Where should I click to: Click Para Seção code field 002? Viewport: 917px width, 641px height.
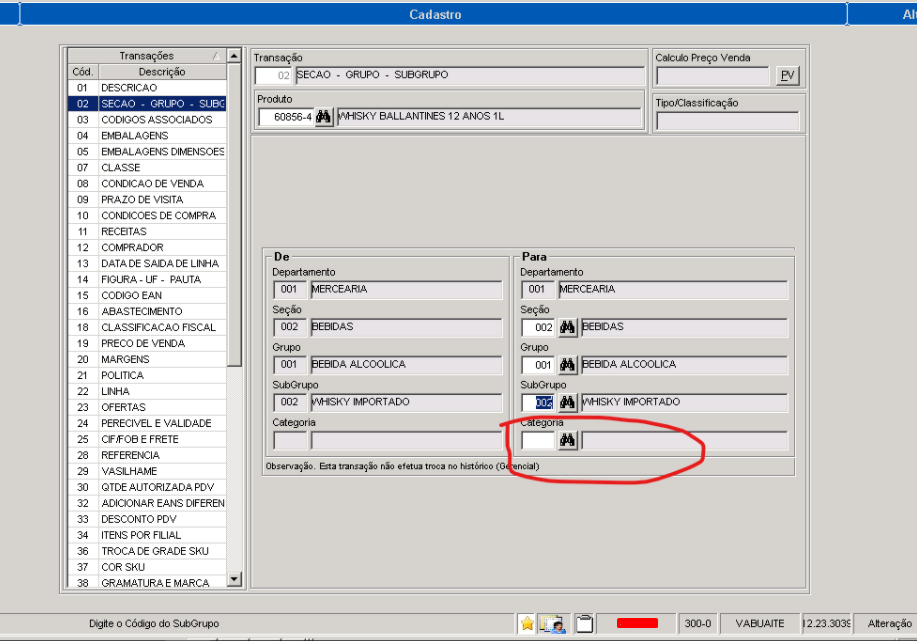tap(538, 328)
